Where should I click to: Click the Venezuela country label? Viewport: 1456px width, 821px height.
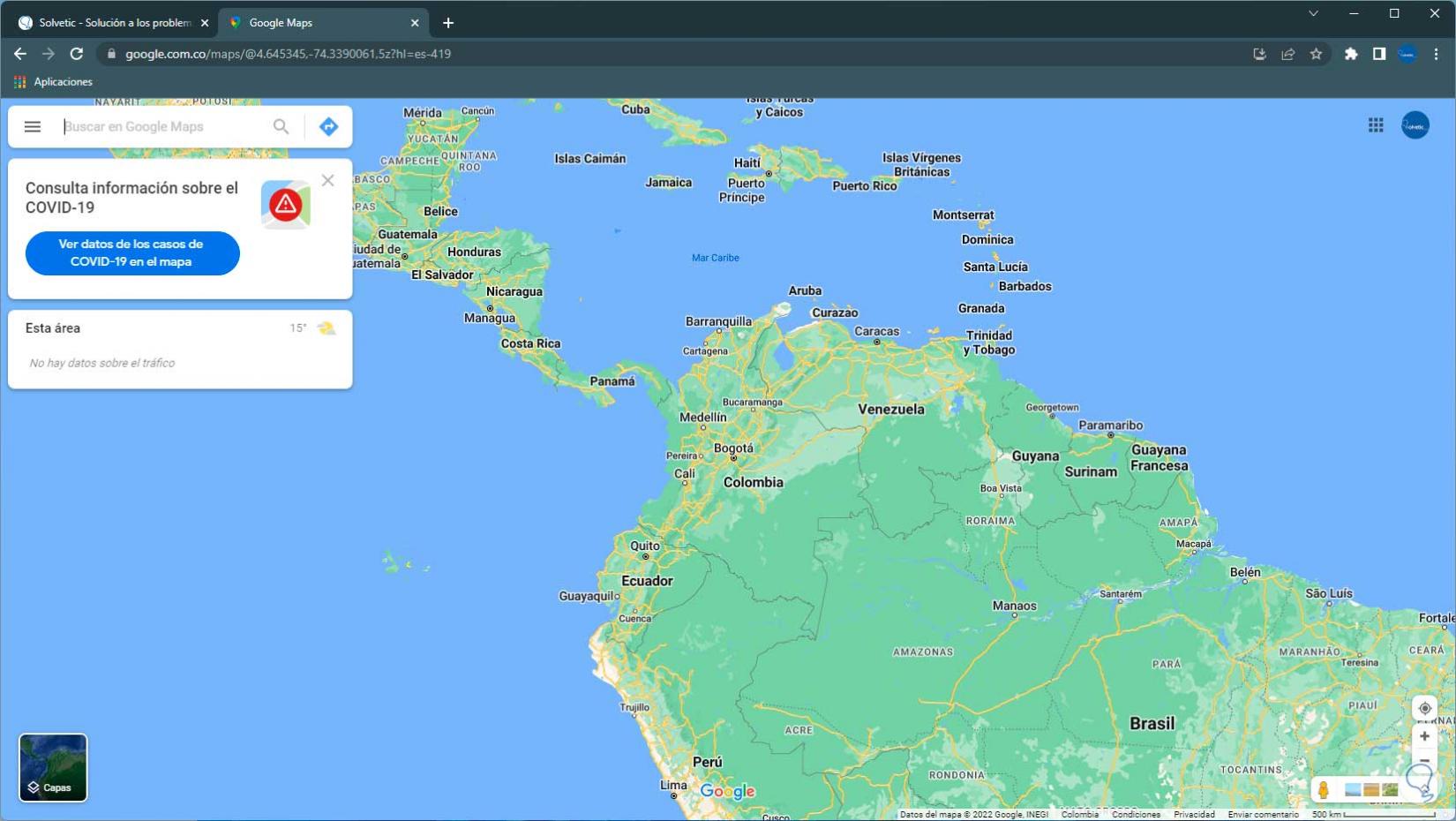[891, 410]
